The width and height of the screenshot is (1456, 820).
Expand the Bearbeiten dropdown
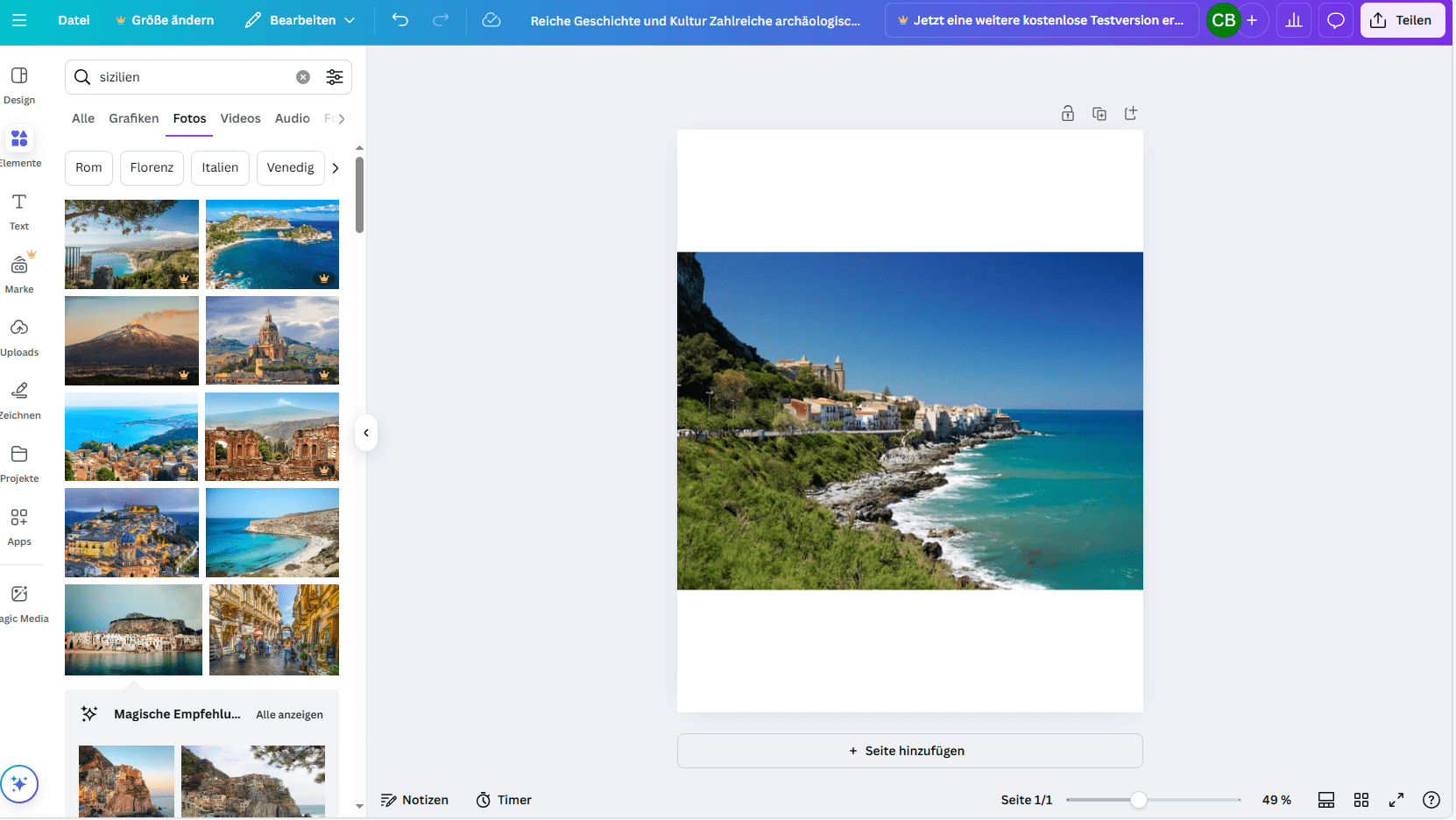pos(300,20)
